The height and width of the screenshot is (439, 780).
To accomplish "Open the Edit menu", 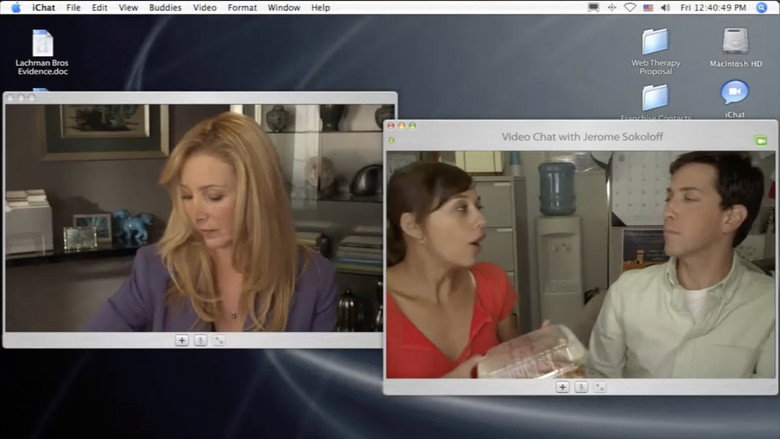I will [99, 7].
